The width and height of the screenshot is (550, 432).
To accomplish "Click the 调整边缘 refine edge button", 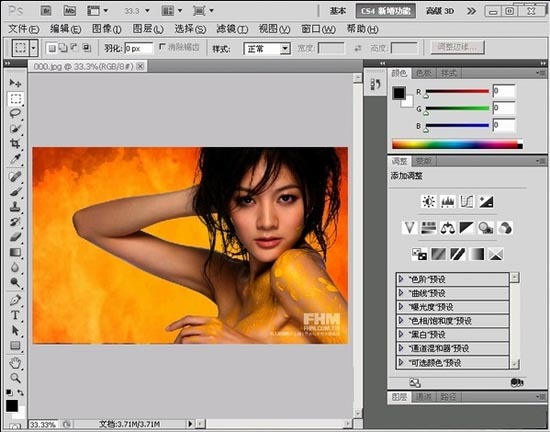I will click(457, 47).
